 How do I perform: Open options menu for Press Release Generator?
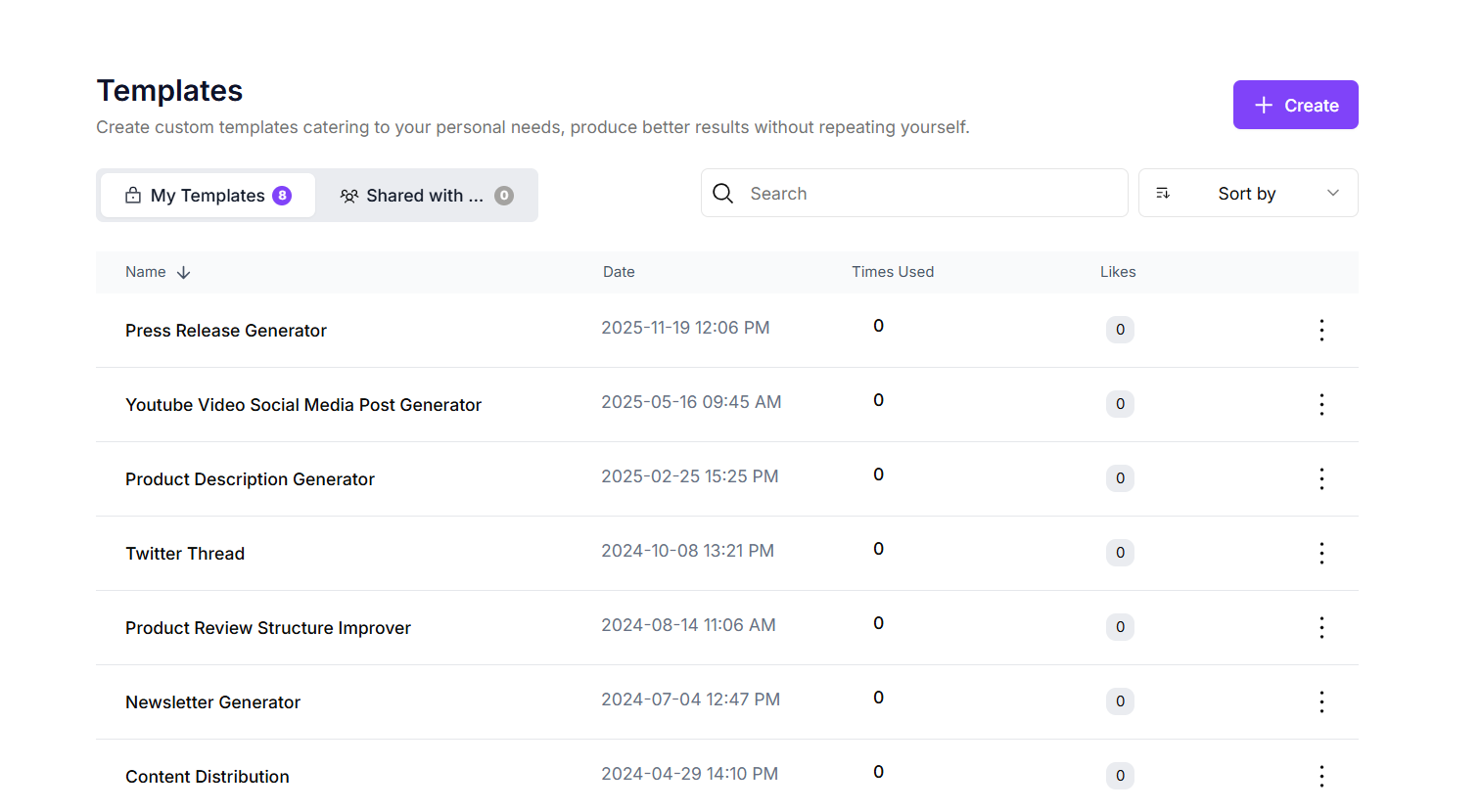pyautogui.click(x=1321, y=330)
